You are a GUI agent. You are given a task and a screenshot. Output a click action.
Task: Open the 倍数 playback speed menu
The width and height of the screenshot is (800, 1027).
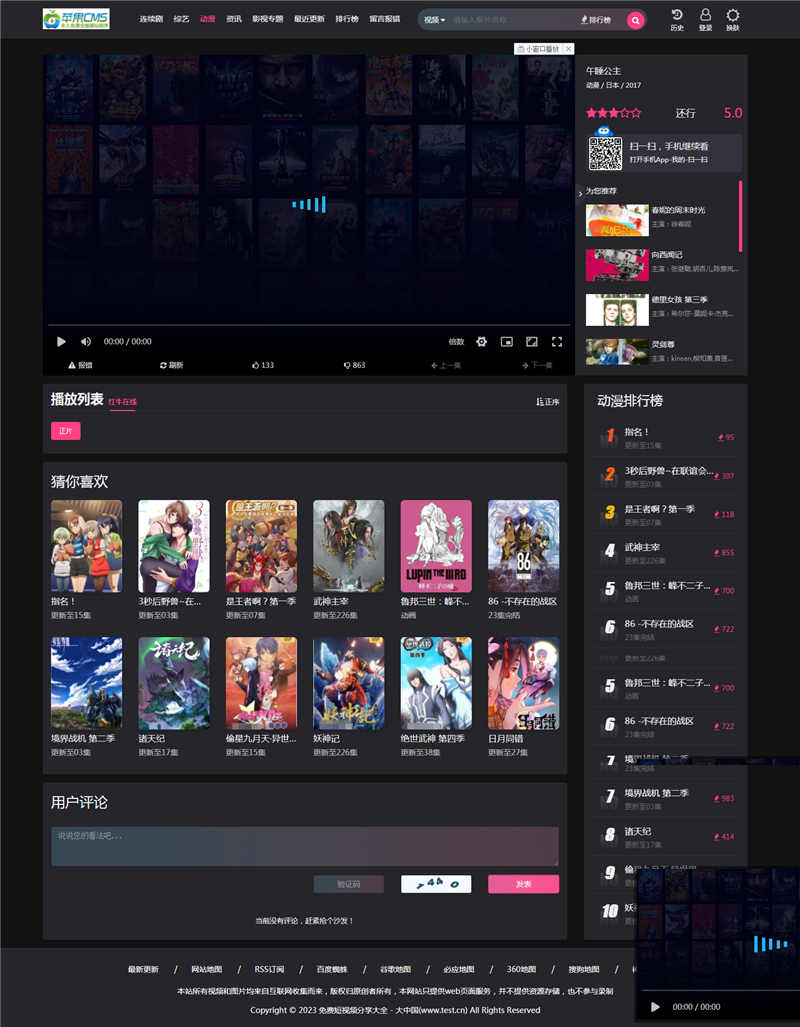point(456,342)
